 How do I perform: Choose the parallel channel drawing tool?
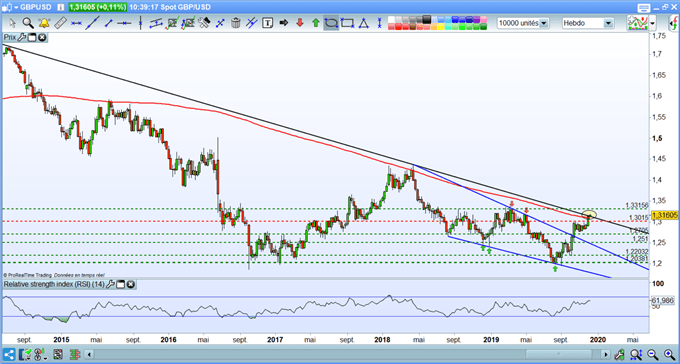(156, 23)
